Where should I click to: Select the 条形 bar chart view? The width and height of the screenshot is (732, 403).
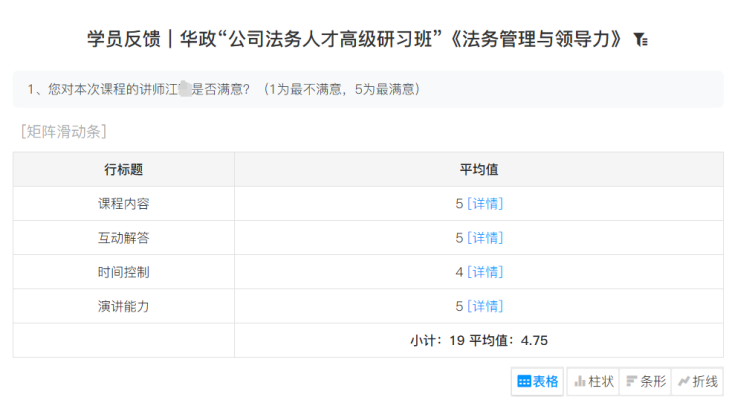[x=646, y=381]
